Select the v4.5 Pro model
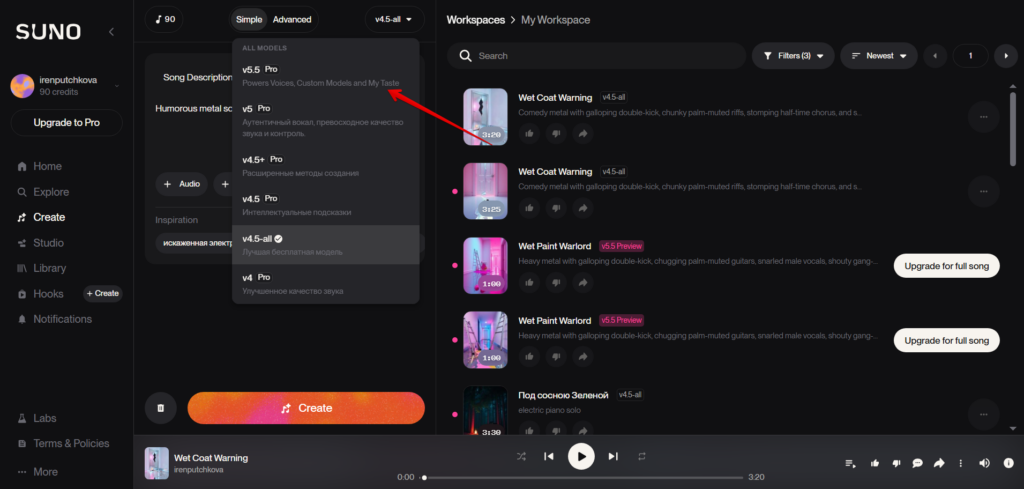This screenshot has width=1024, height=489. click(x=325, y=205)
